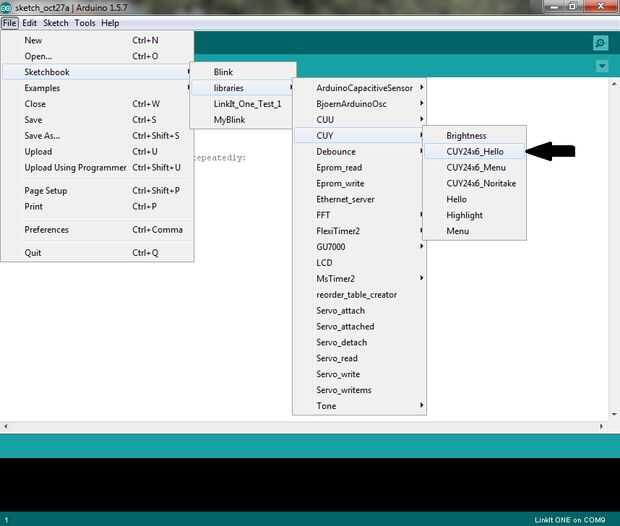620x526 pixels.
Task: Select Save in File menu
Action: [x=97, y=120]
